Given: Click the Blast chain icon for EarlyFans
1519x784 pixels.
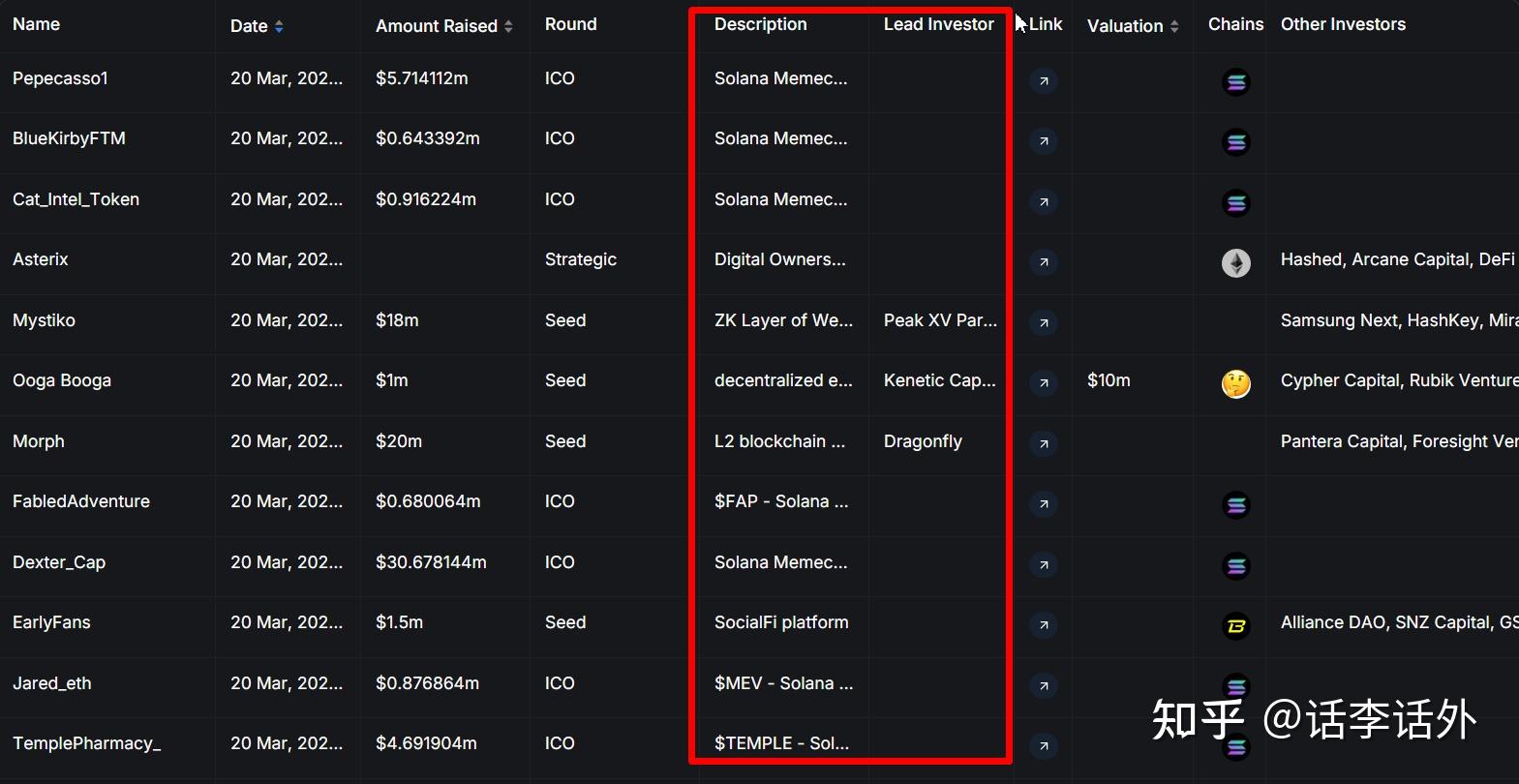Looking at the screenshot, I should (x=1236, y=626).
